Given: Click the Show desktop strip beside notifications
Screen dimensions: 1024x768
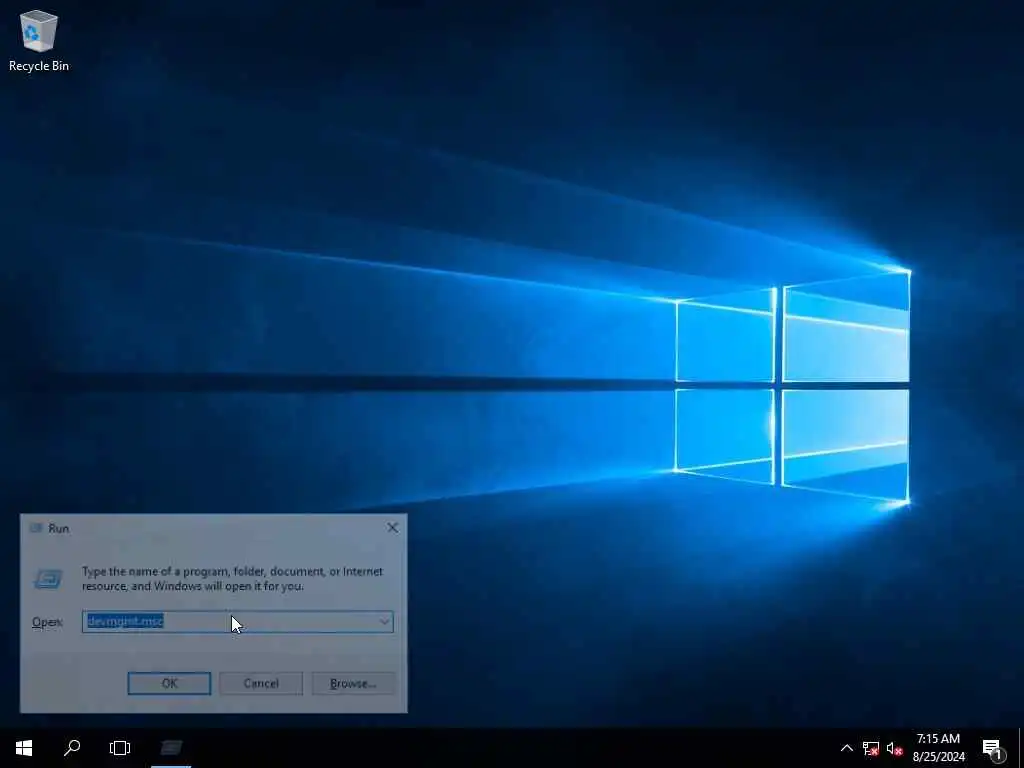Looking at the screenshot, I should 1021,748.
